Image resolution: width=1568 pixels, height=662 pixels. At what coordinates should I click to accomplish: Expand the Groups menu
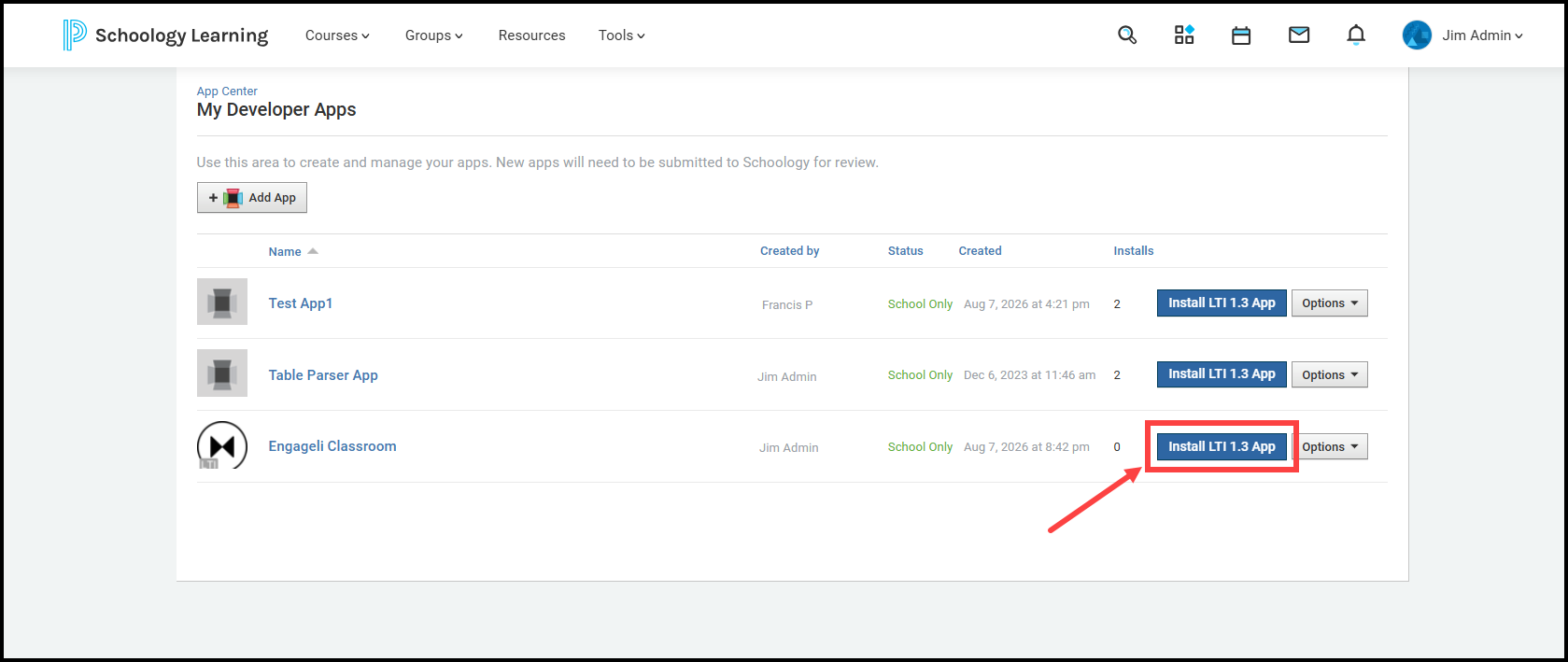[434, 35]
